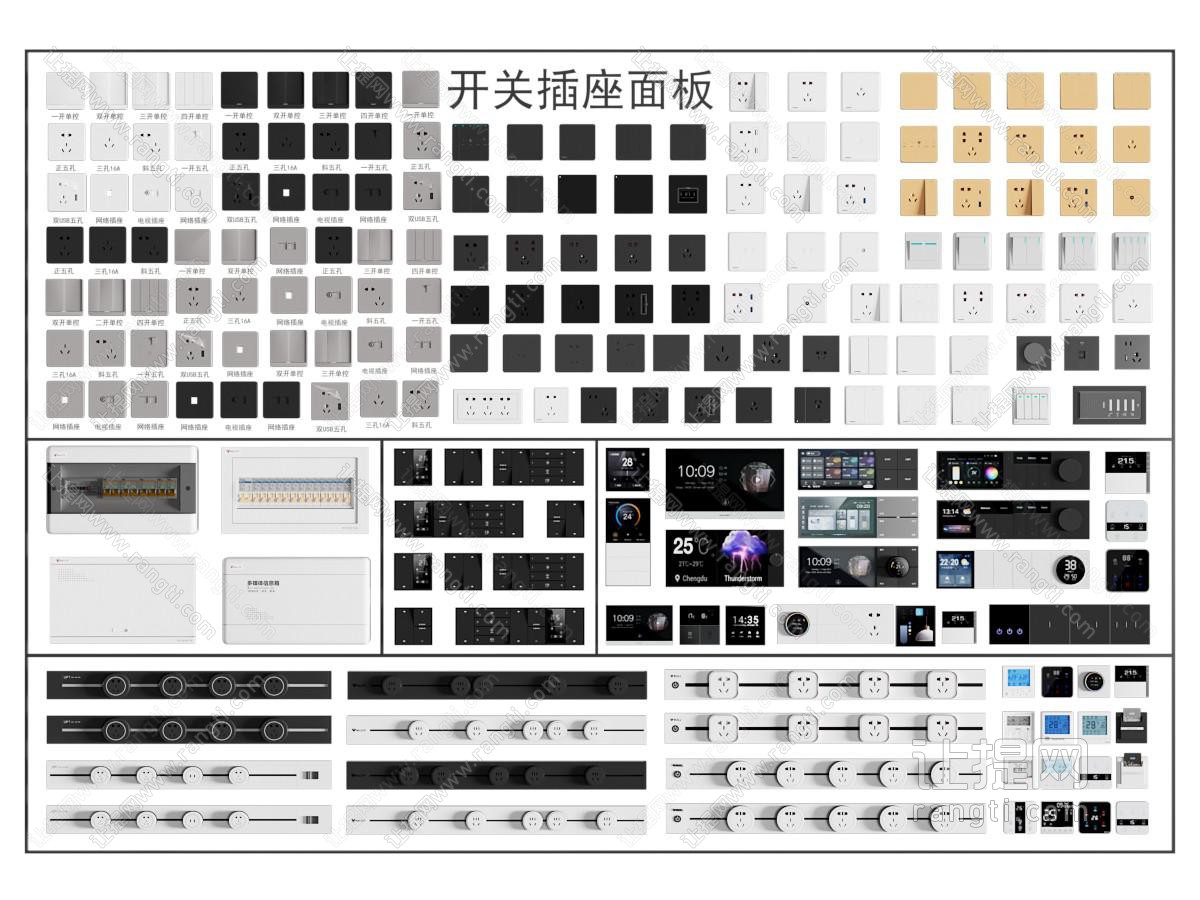
Task: Click the Thunderstorm label
Action: (743, 579)
